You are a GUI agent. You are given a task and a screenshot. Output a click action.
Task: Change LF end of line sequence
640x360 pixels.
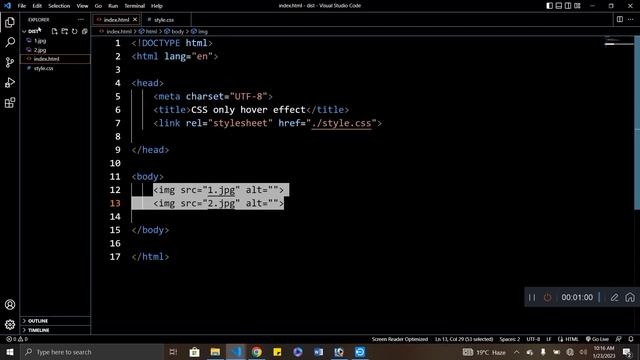pyautogui.click(x=549, y=339)
